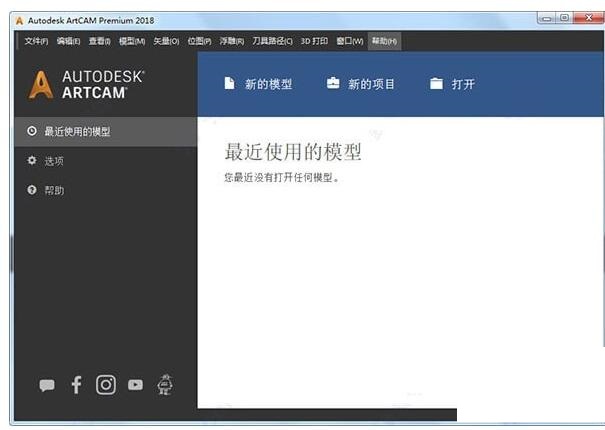Screen dimensions: 605x430
Task: Maximize the ArtCAM window
Action: [564, 18]
